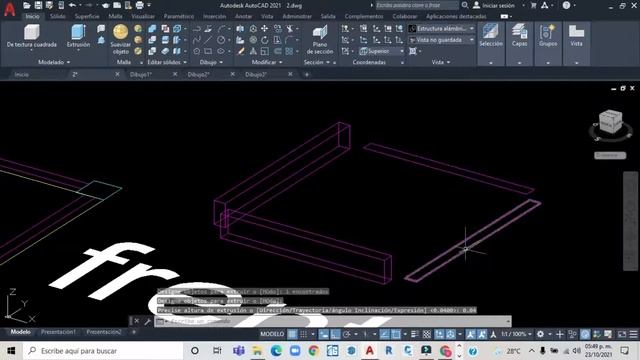This screenshot has height=360, width=640.
Task: Click the Windows search box on taskbar
Action: (103, 351)
